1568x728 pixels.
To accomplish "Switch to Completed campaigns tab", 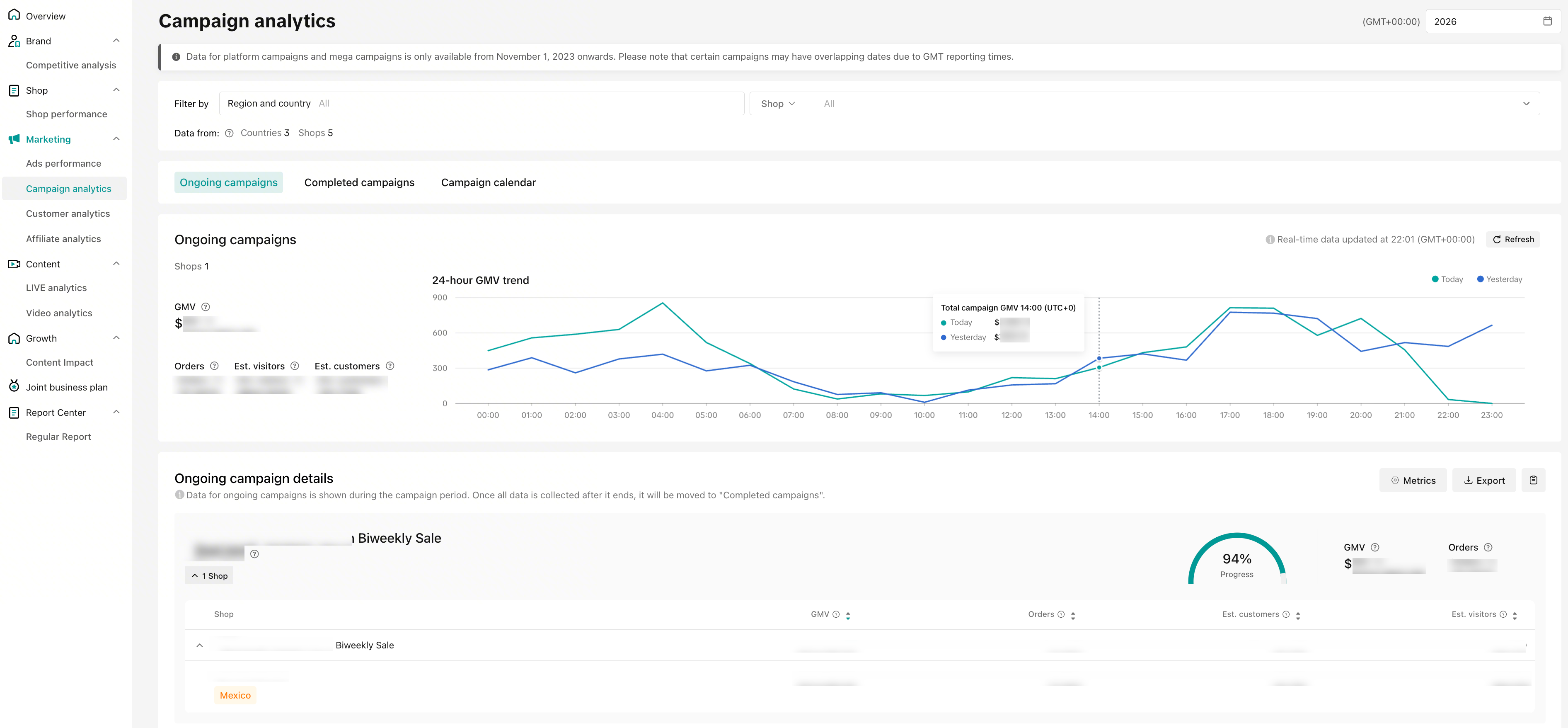I will pos(359,183).
